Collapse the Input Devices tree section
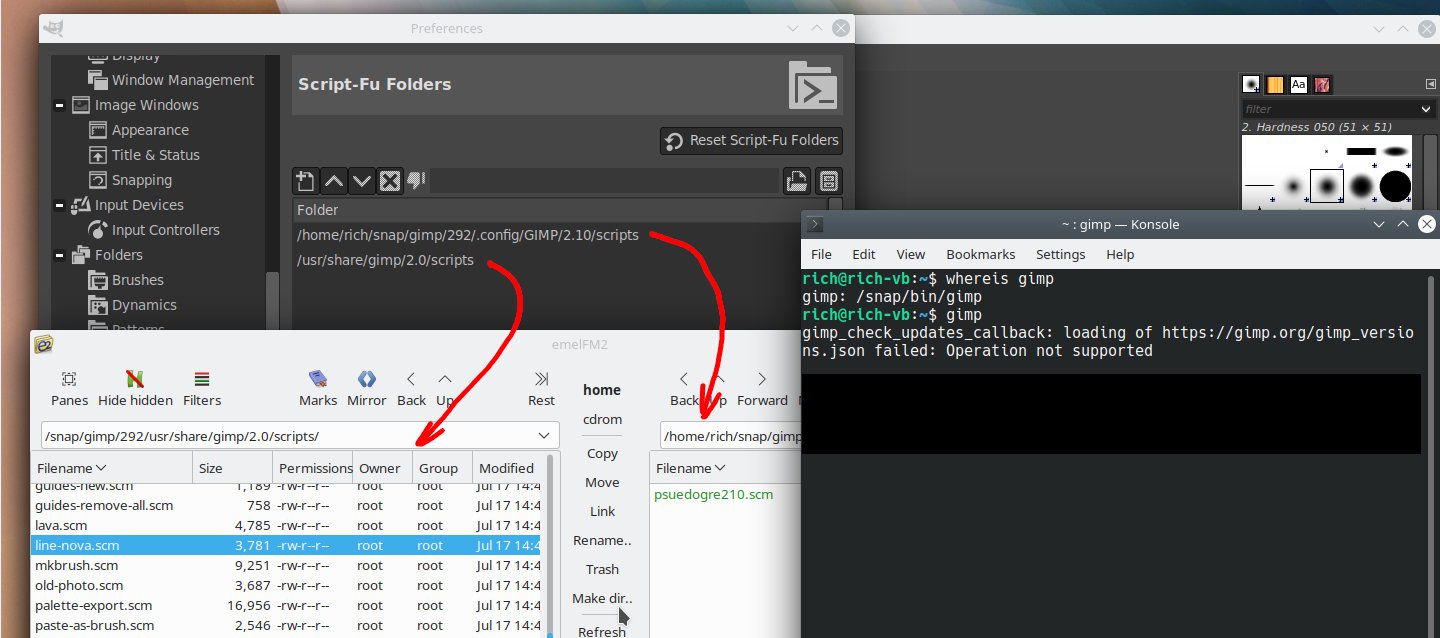This screenshot has height=638, width=1440. pos(60,205)
